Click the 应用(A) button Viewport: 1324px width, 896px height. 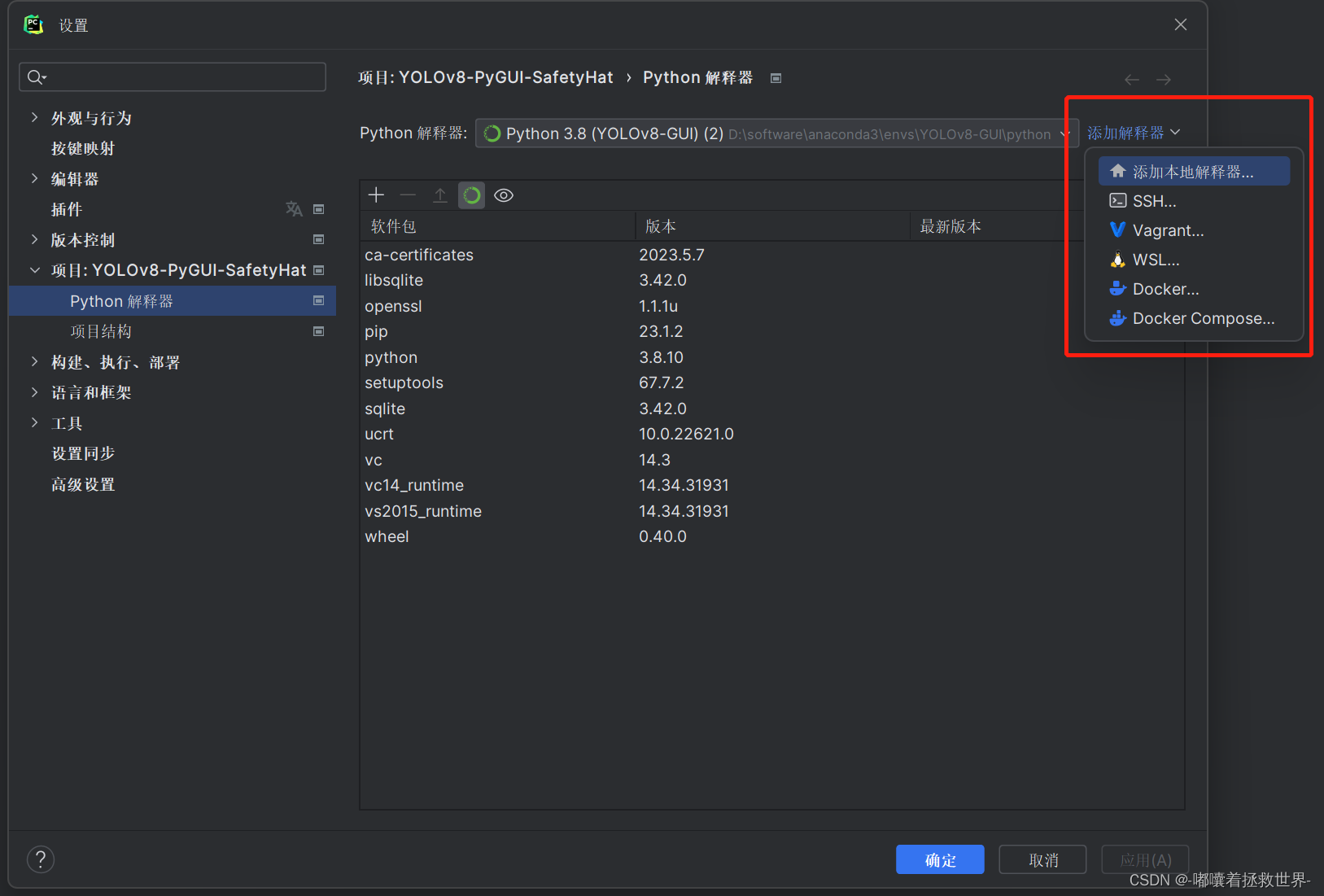pyautogui.click(x=1145, y=859)
